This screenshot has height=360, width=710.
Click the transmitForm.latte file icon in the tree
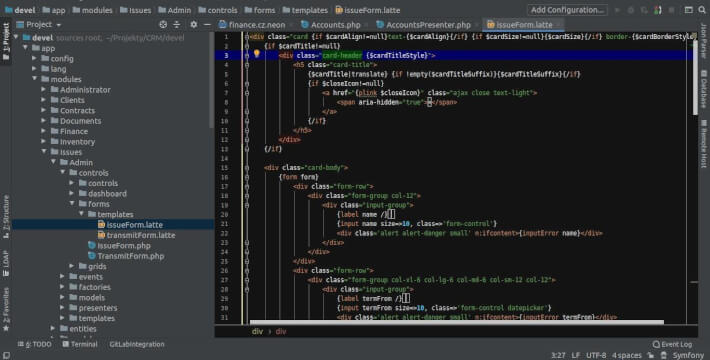(101, 235)
